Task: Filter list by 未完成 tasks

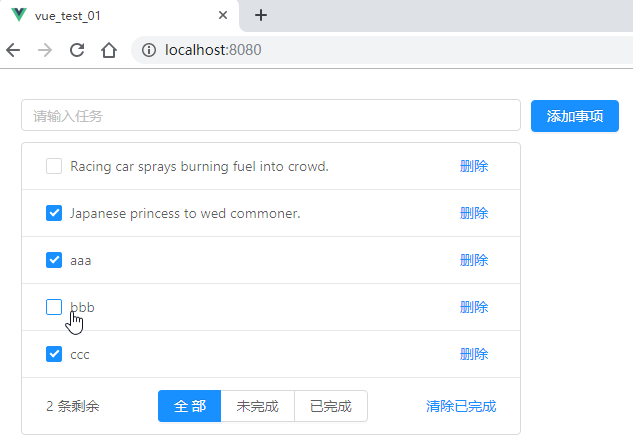Action: pyautogui.click(x=257, y=406)
